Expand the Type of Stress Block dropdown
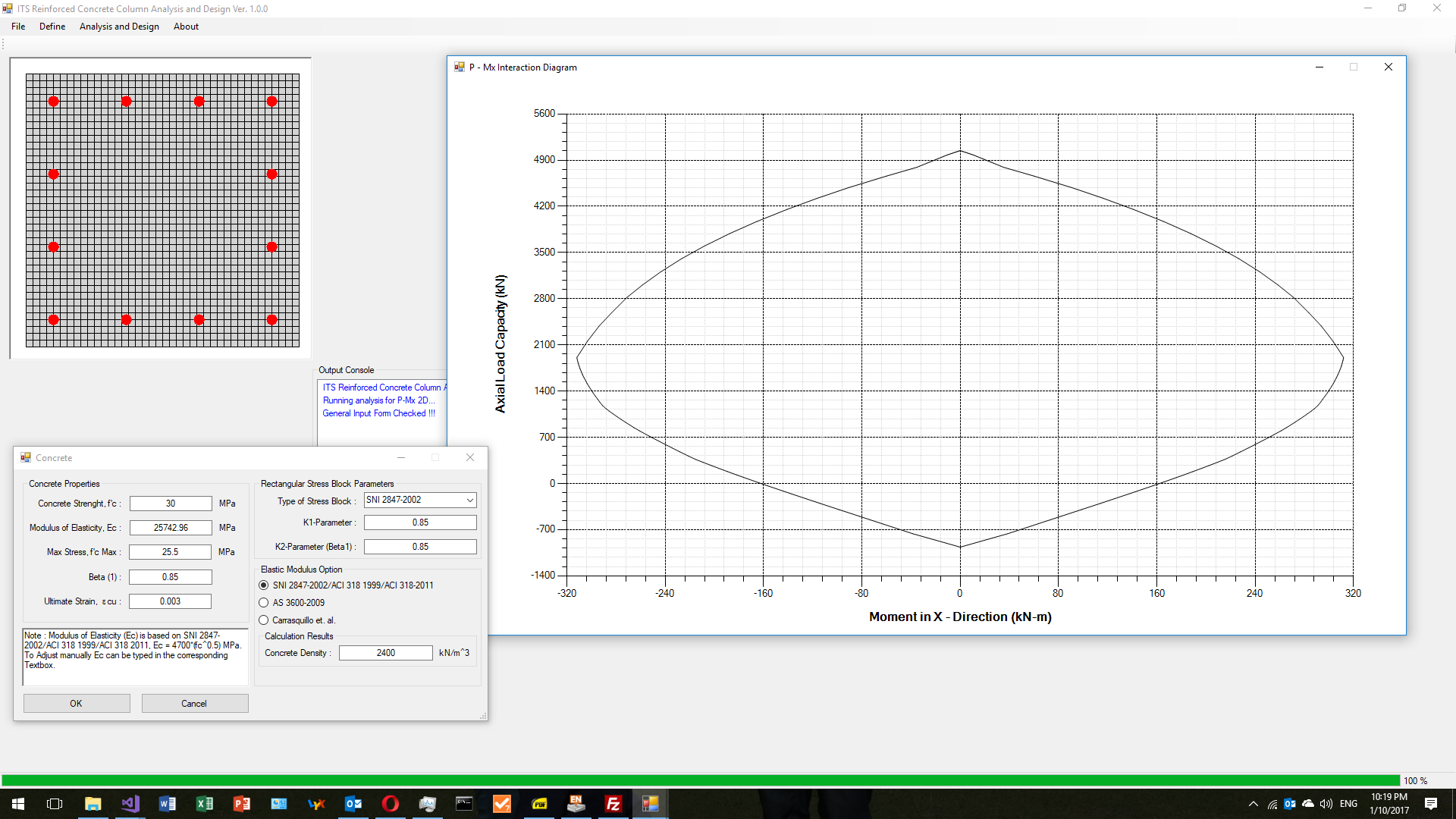Image resolution: width=1456 pixels, height=819 pixels. (x=469, y=500)
